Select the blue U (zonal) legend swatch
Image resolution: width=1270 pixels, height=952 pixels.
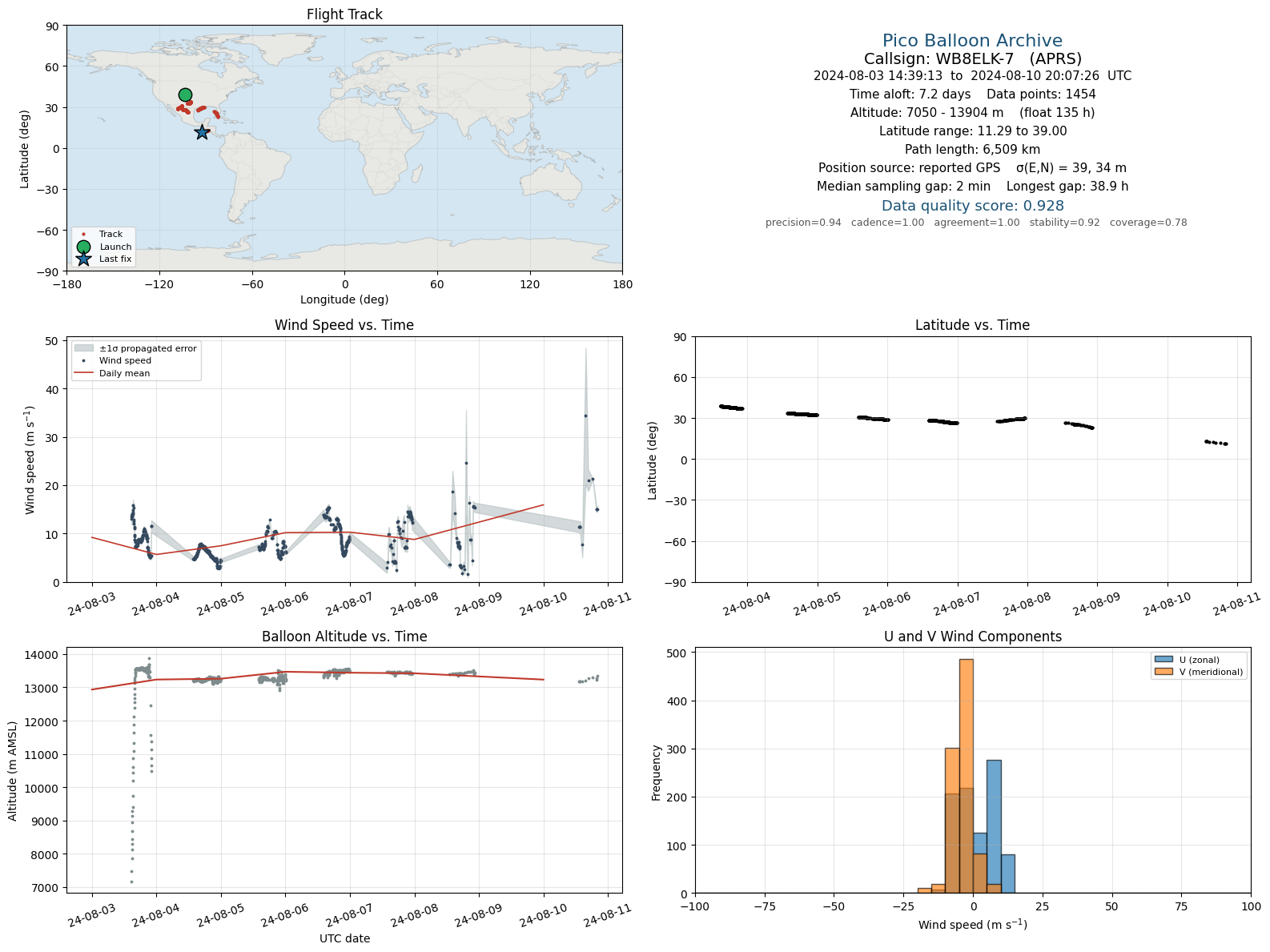click(x=1163, y=660)
